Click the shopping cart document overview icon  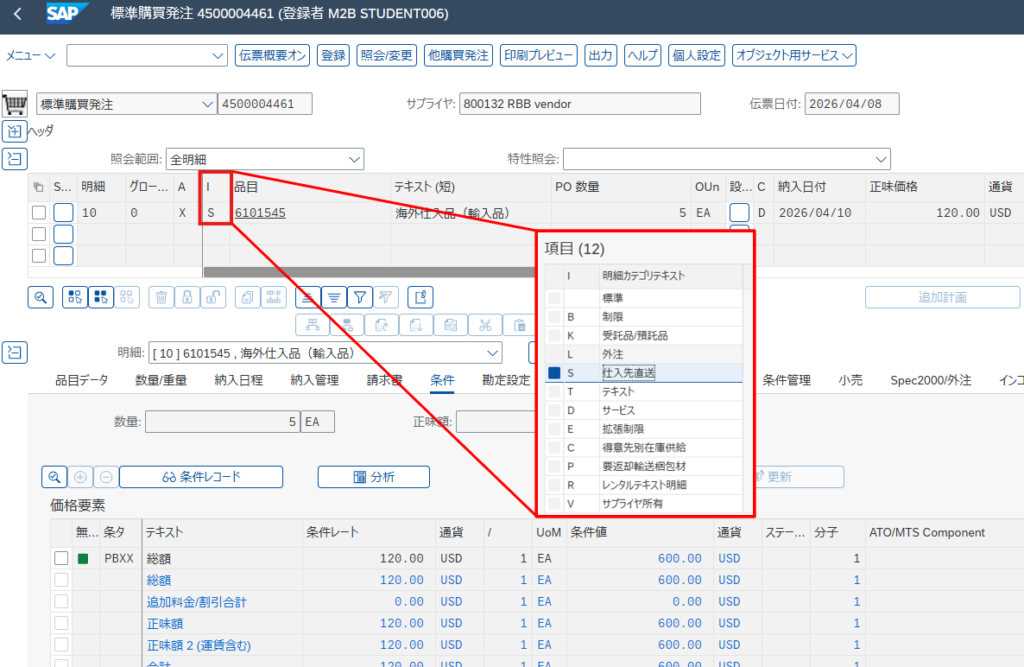tap(14, 105)
